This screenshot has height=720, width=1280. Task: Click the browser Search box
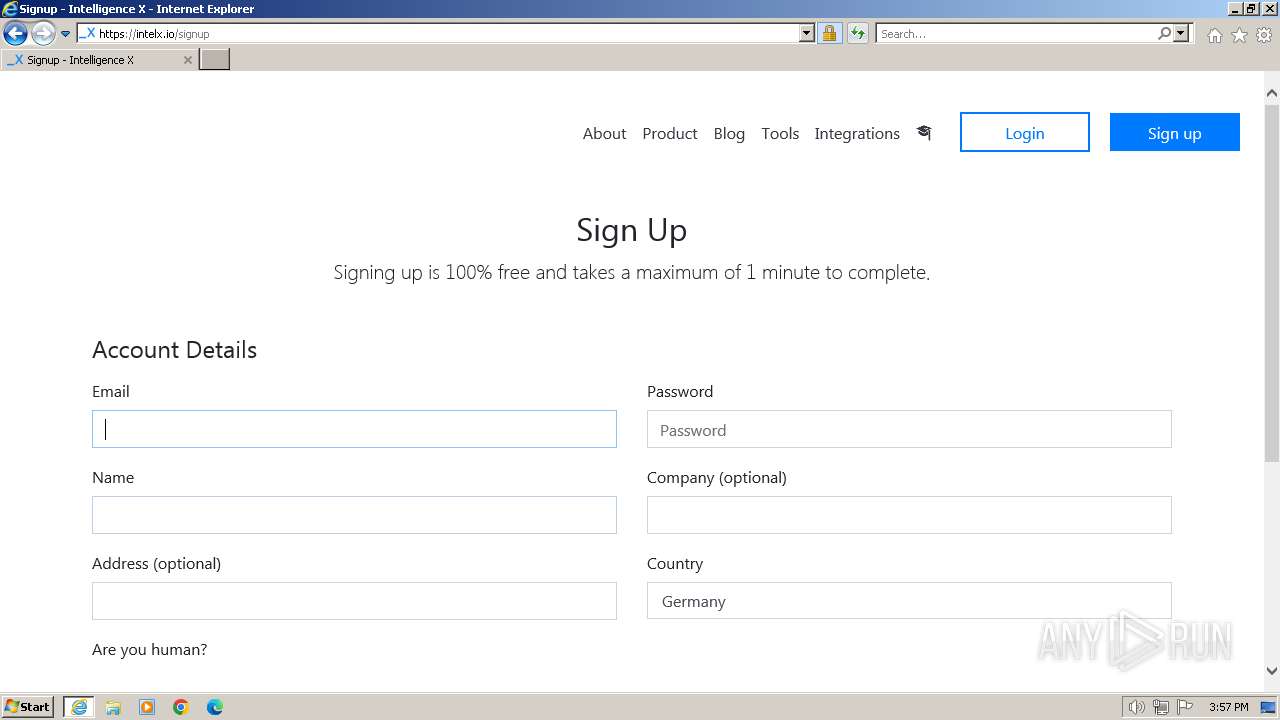tap(1016, 33)
